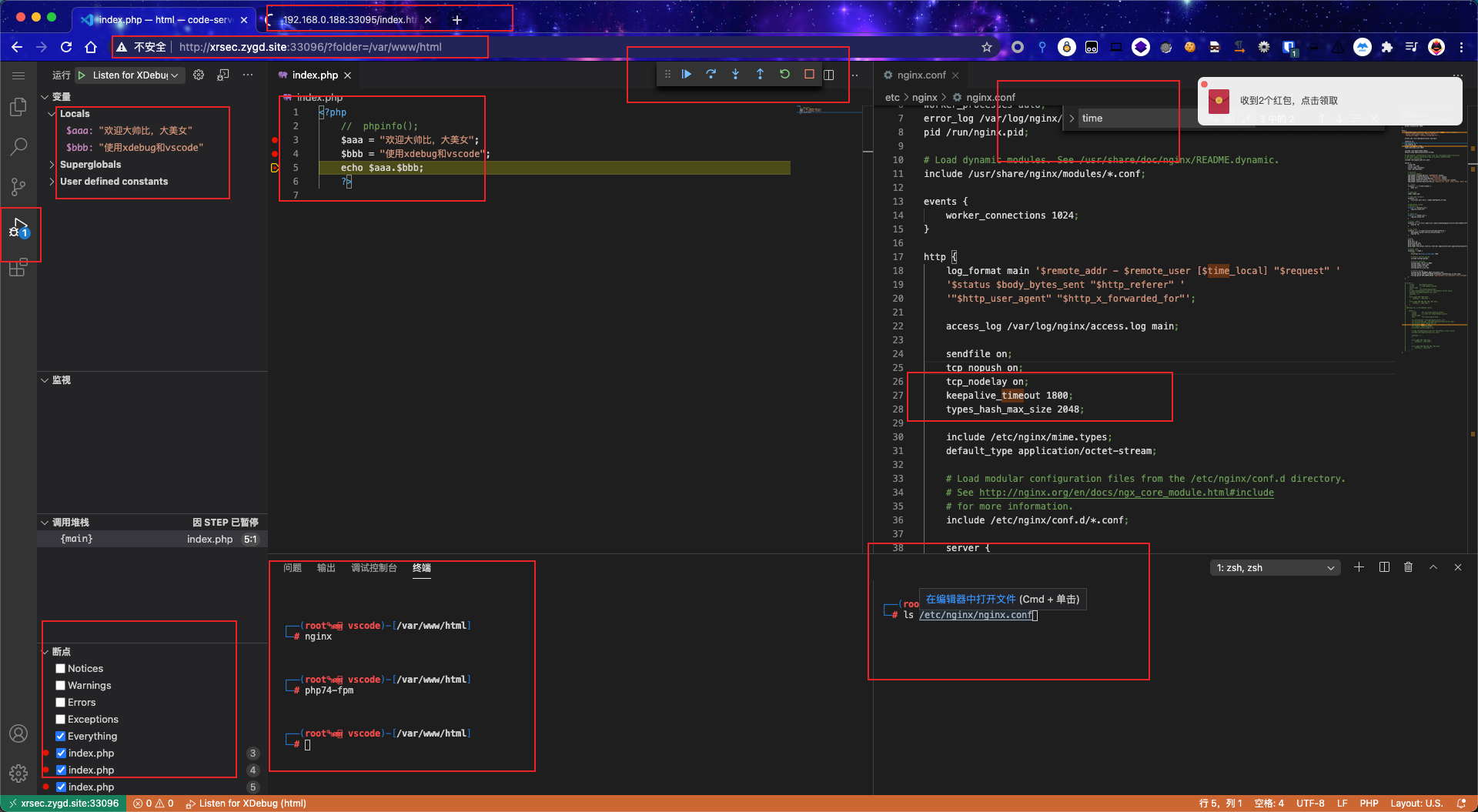
Task: Open the Extensions view
Action: 18,268
